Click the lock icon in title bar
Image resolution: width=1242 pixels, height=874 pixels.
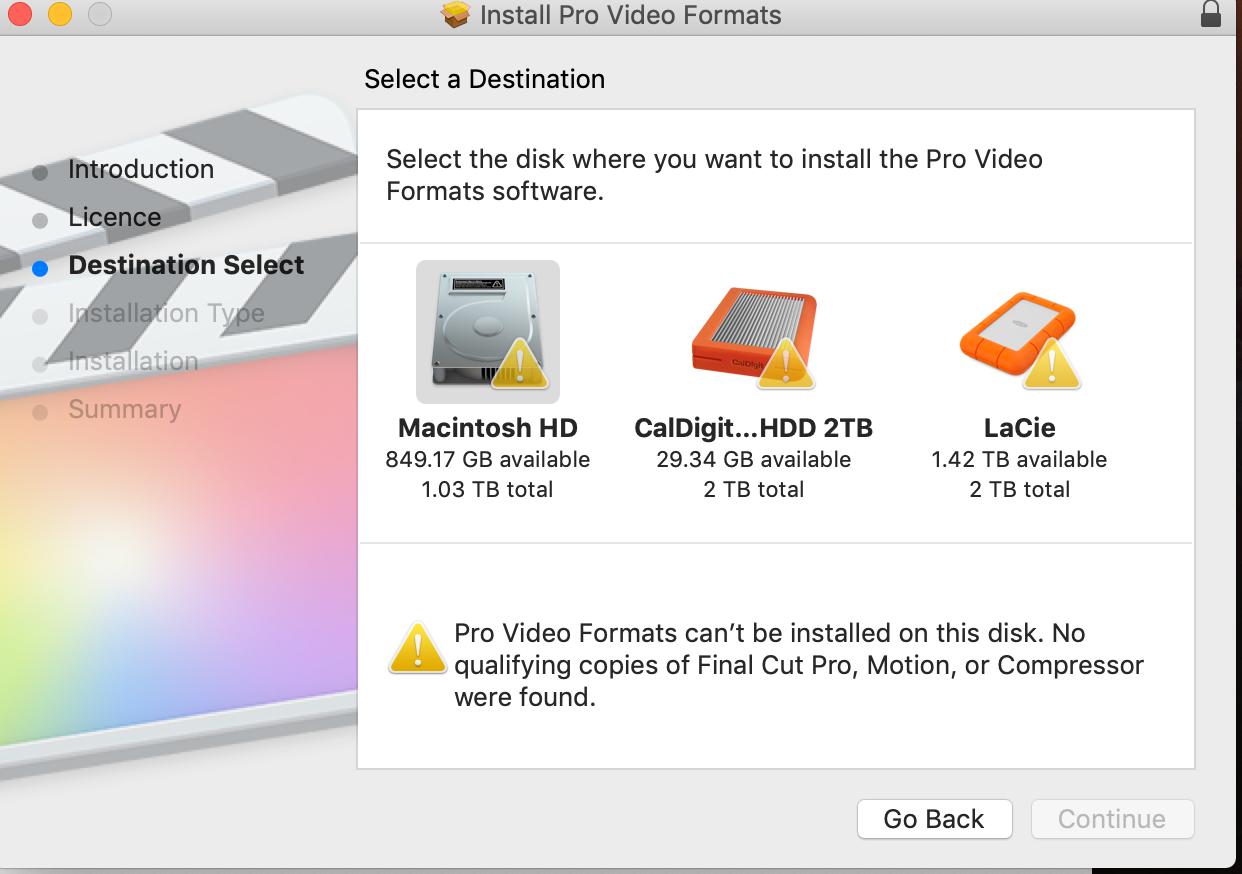coord(1211,15)
